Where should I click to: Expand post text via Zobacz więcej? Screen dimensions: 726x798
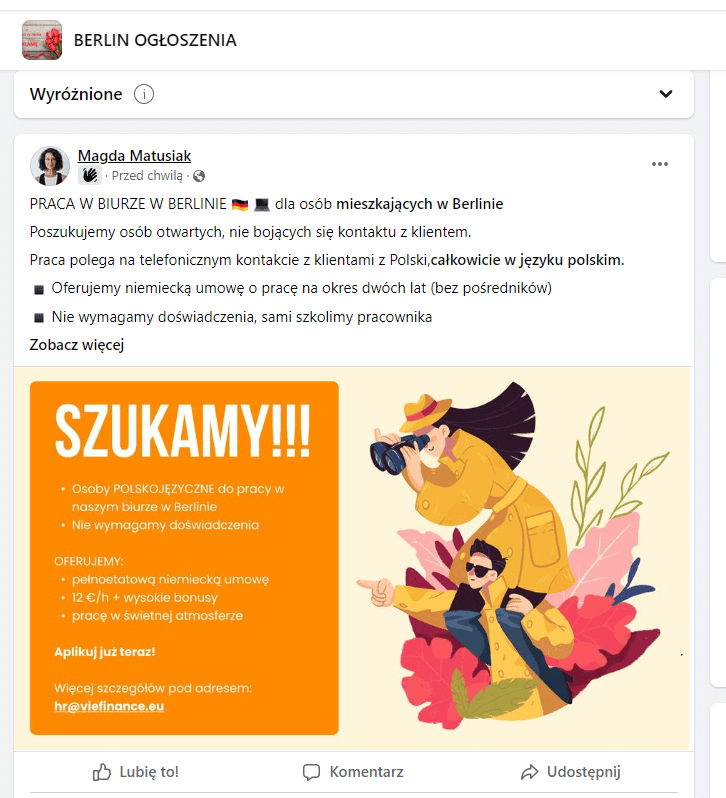point(77,345)
